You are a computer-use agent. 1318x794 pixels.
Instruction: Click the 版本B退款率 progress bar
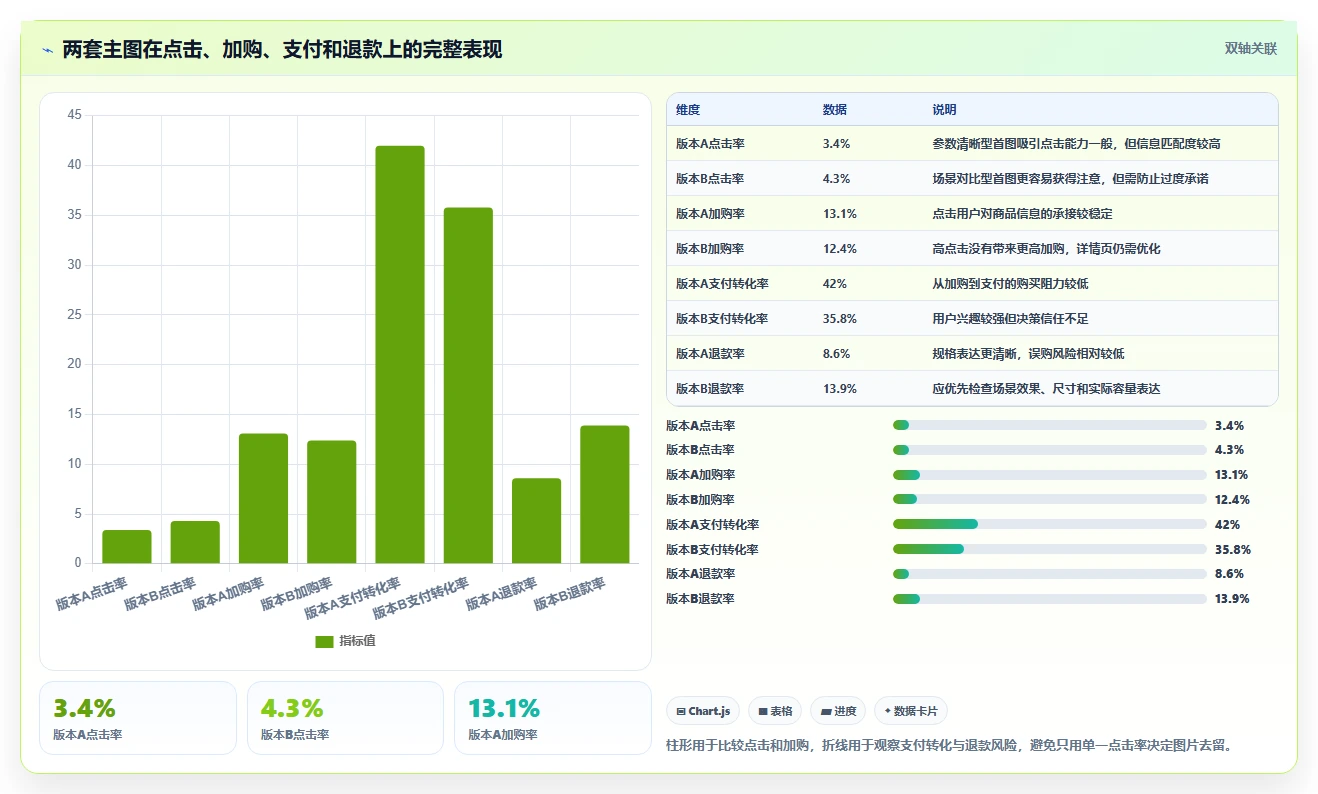pos(1049,598)
